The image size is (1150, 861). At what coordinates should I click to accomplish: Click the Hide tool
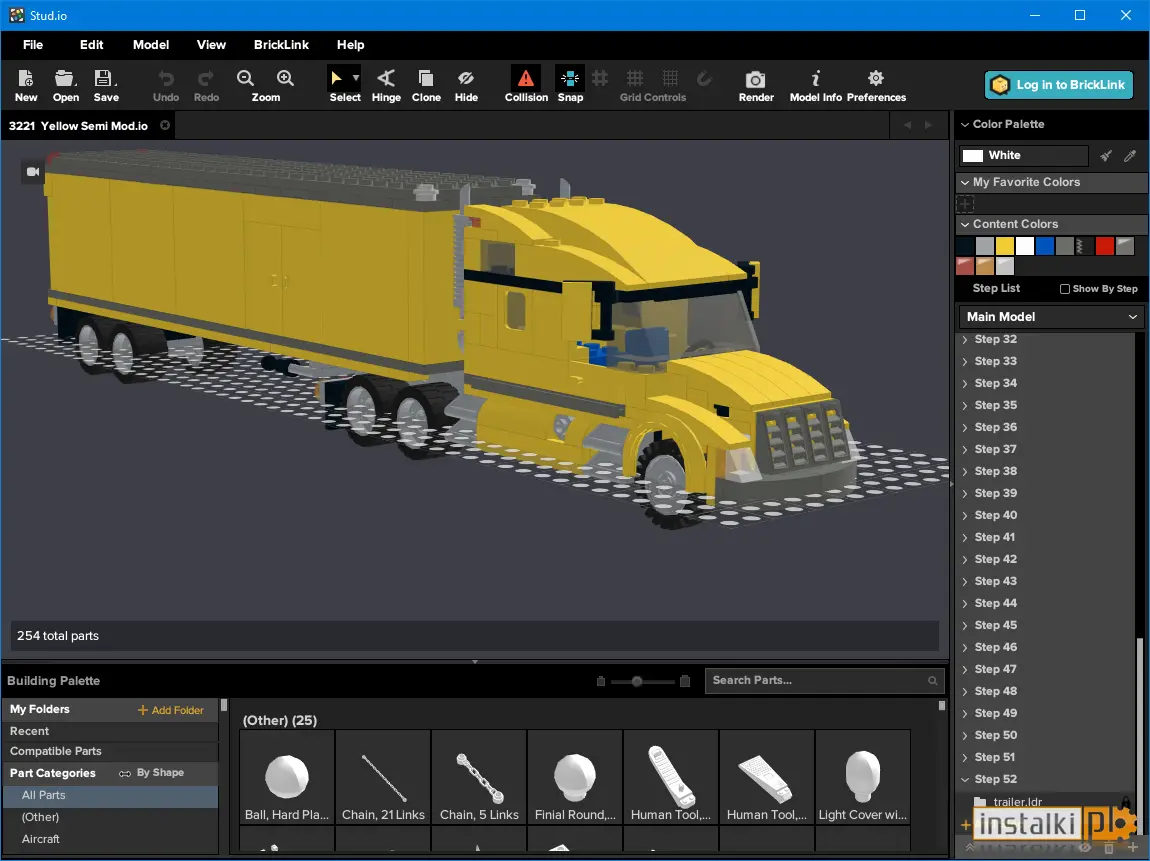[x=466, y=85]
